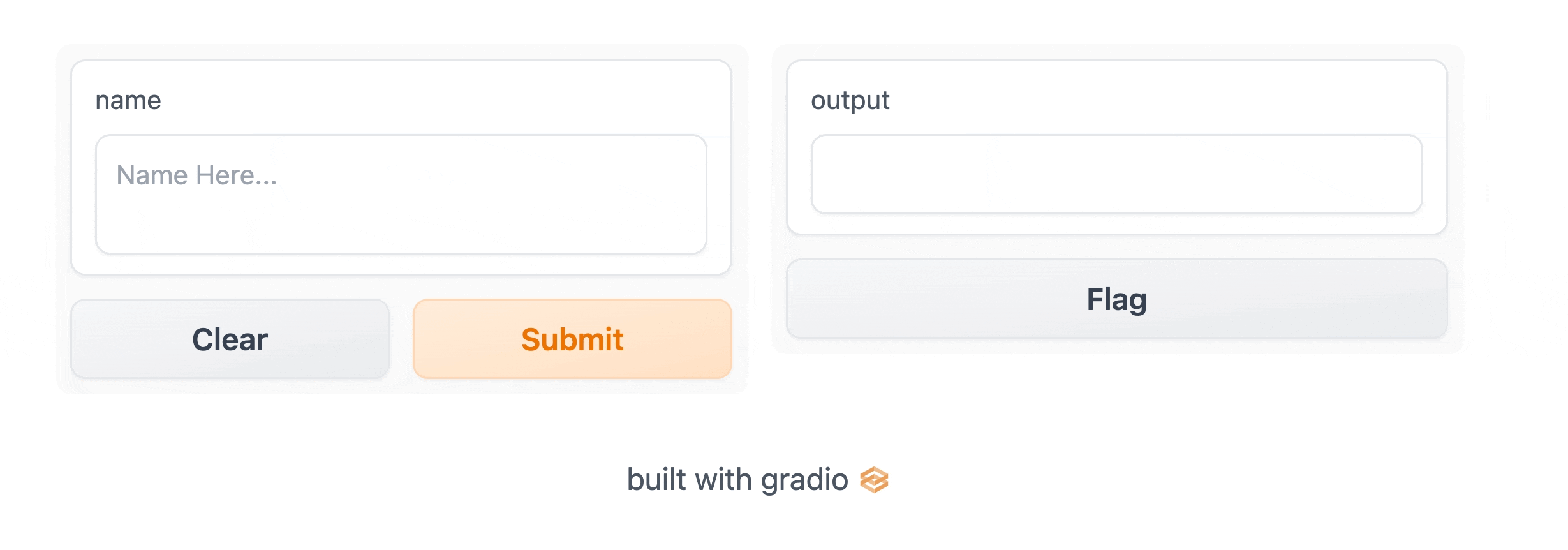This screenshot has height=550, width=1568.
Task: Open the built with gradio link
Action: tap(757, 480)
